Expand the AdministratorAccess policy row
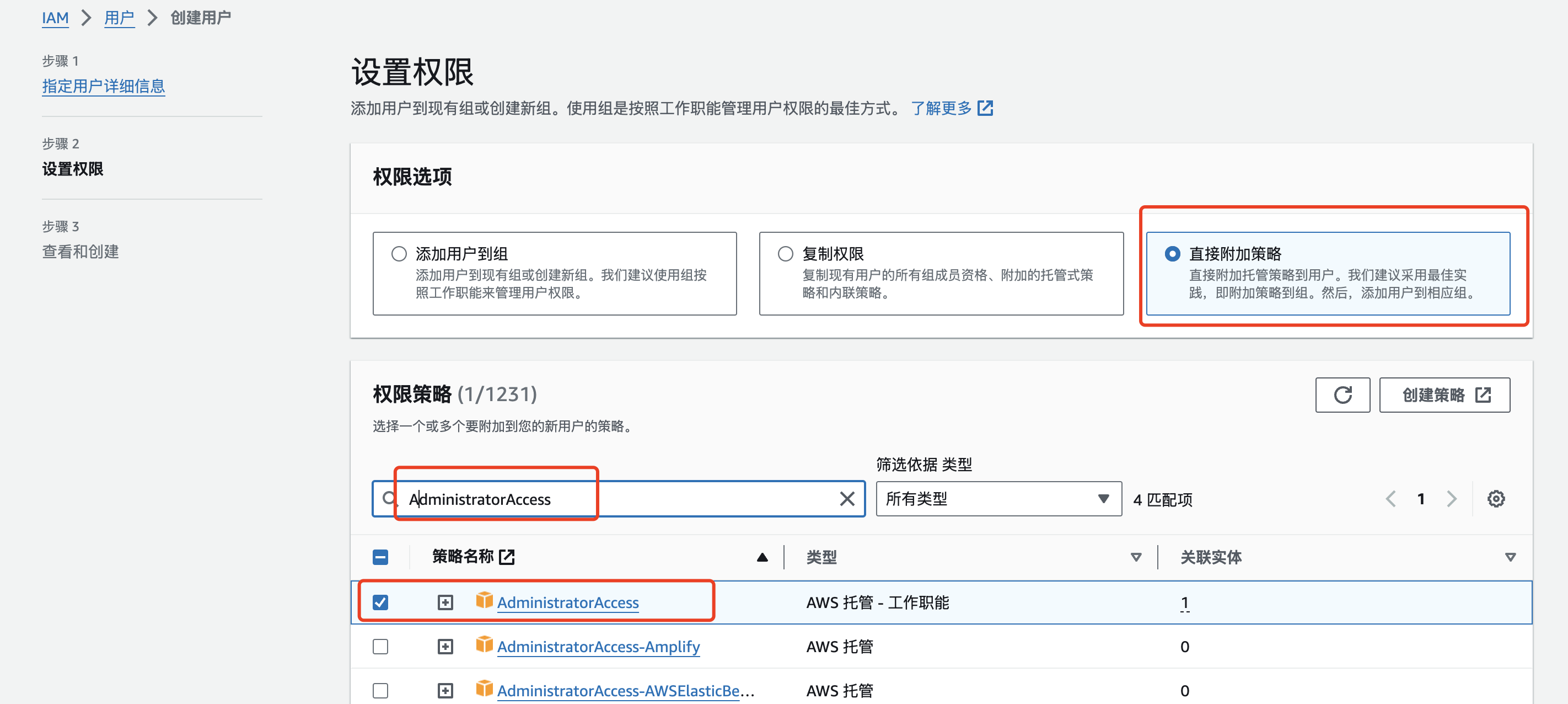Viewport: 1568px width, 704px height. pos(445,602)
